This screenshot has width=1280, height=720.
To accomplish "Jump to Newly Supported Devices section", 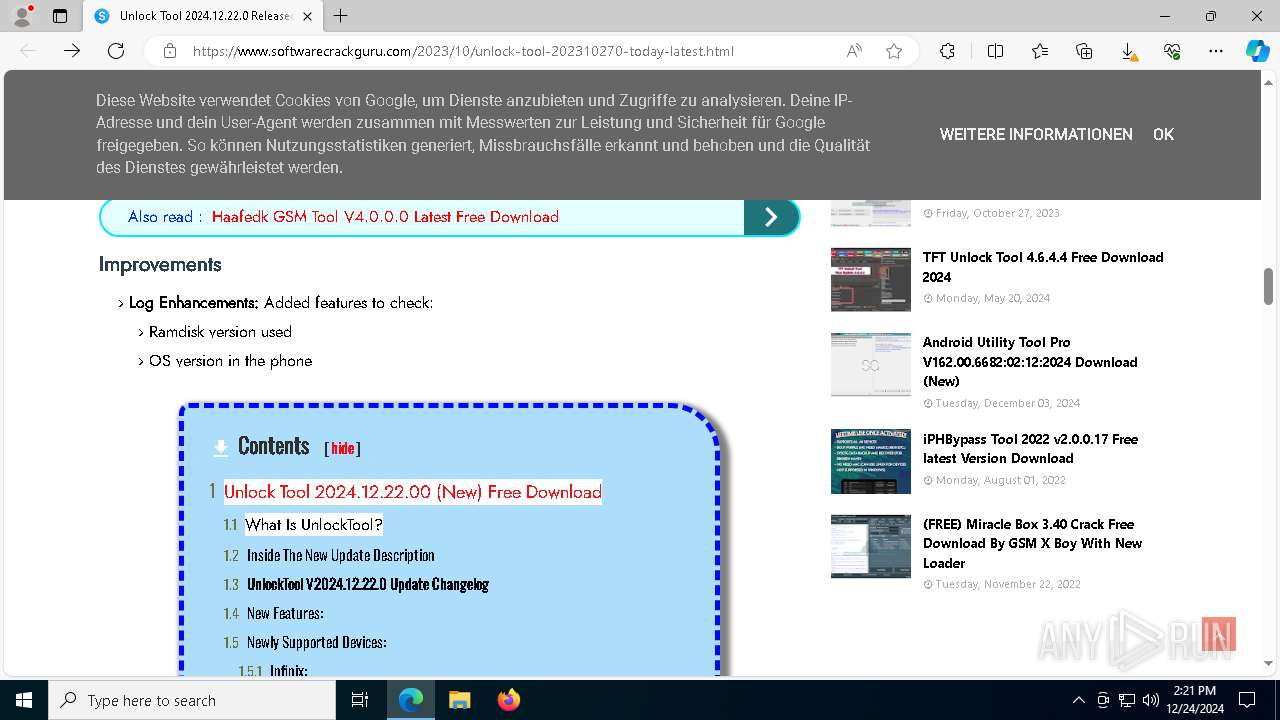I will point(317,642).
